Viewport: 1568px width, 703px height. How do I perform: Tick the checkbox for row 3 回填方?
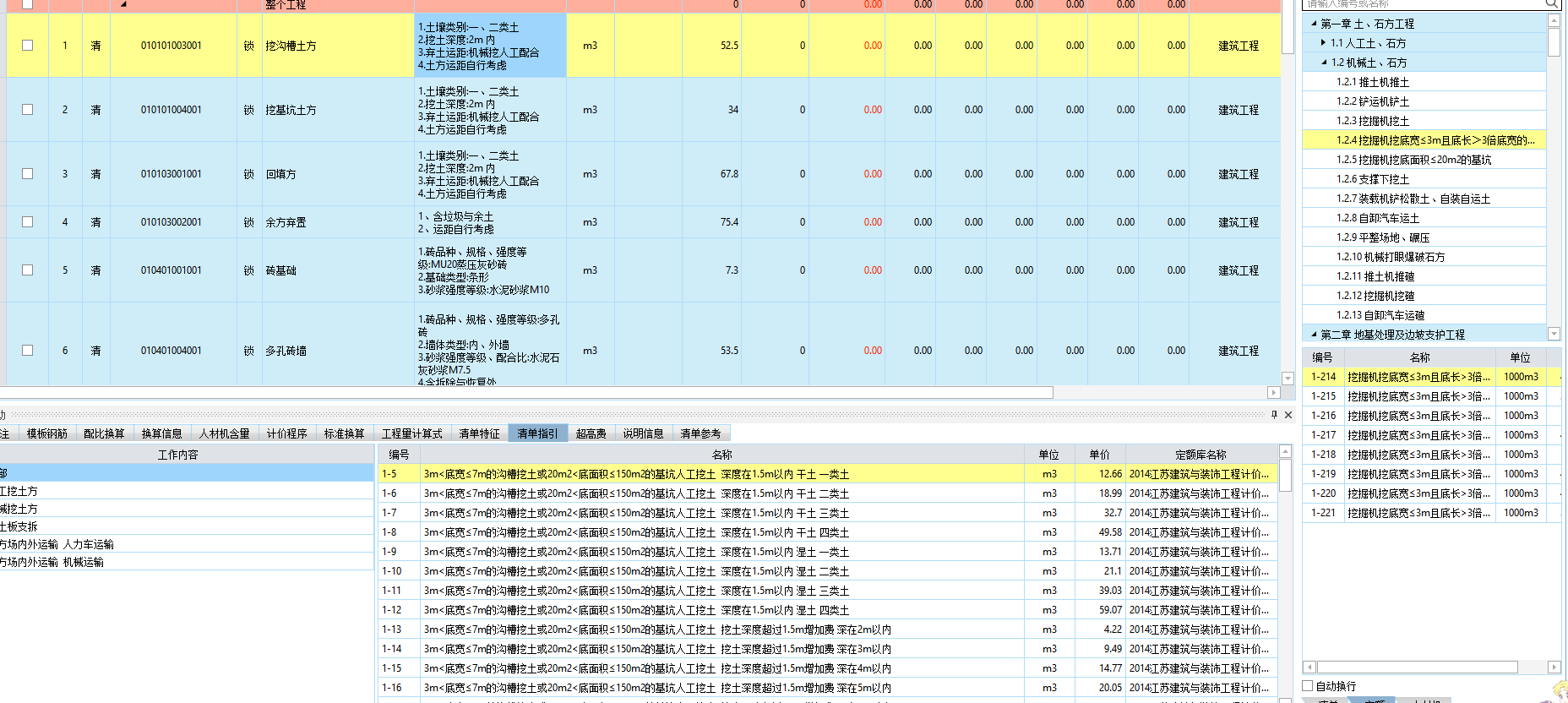[28, 174]
